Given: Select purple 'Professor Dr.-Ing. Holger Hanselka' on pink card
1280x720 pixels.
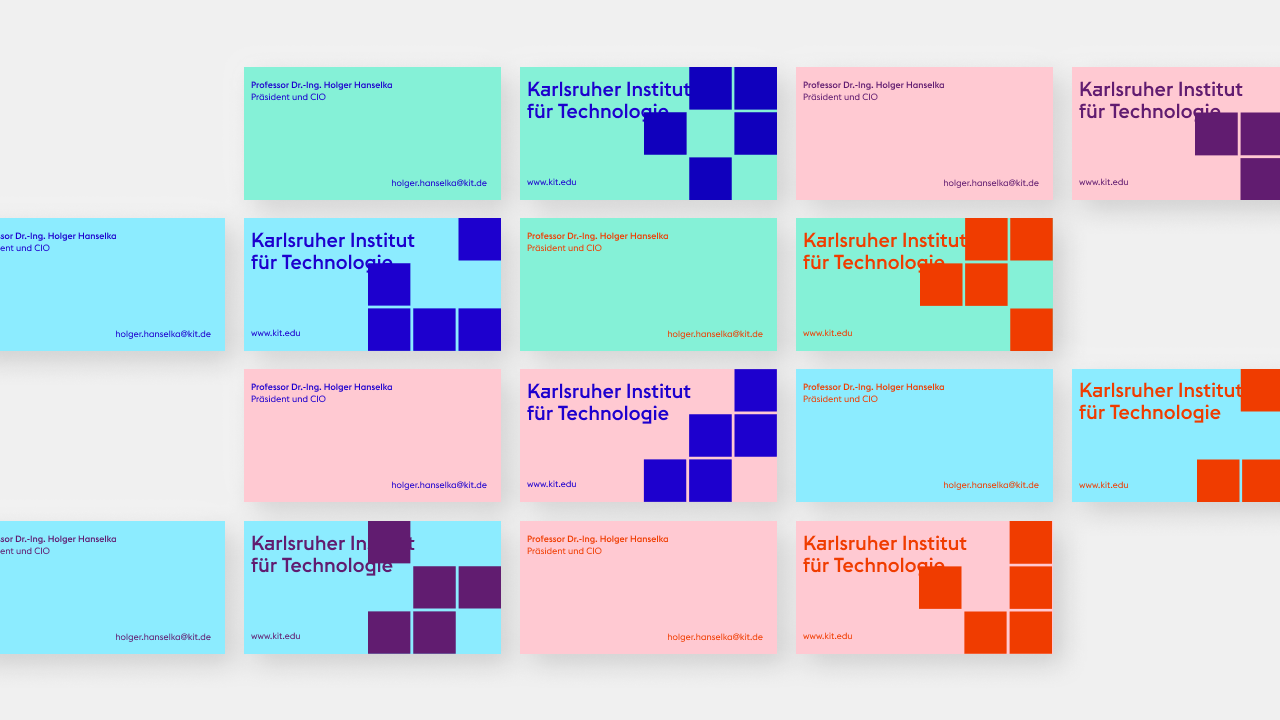Looking at the screenshot, I should point(874,85).
